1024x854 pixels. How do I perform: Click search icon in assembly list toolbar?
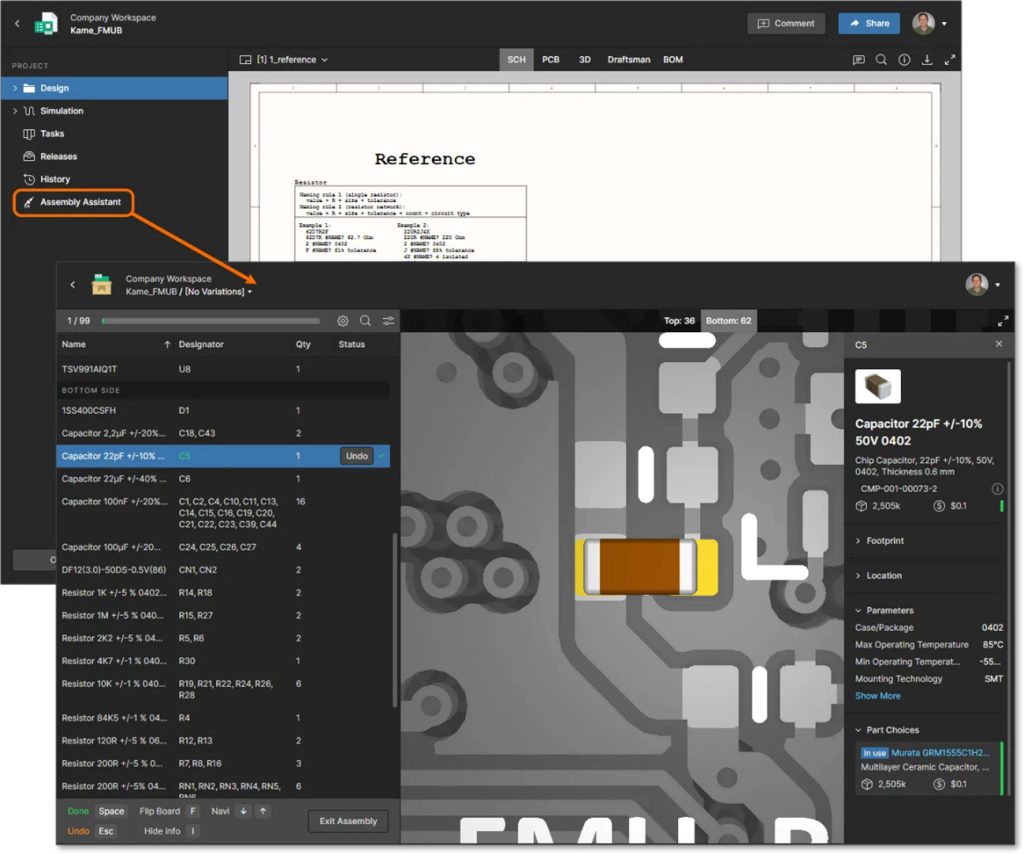coord(366,321)
